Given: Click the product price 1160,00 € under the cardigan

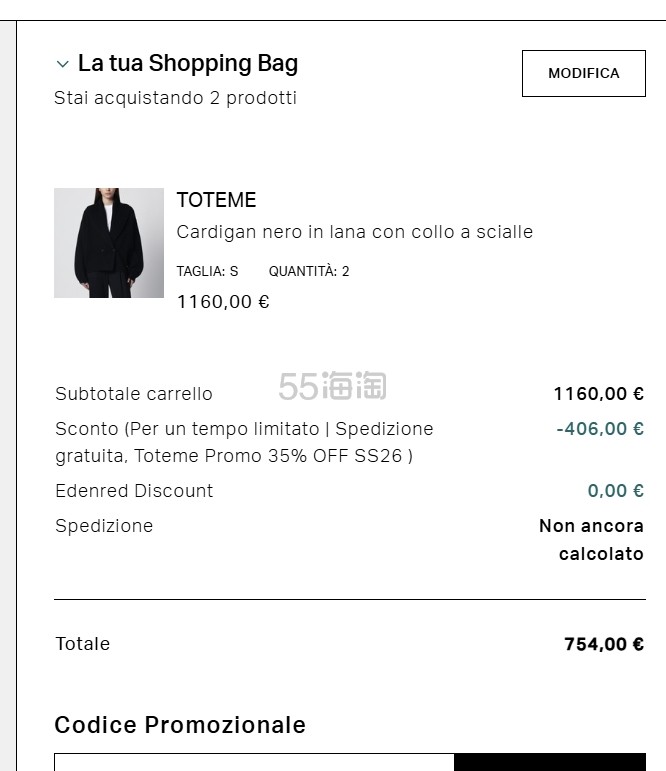Looking at the screenshot, I should click(x=223, y=302).
